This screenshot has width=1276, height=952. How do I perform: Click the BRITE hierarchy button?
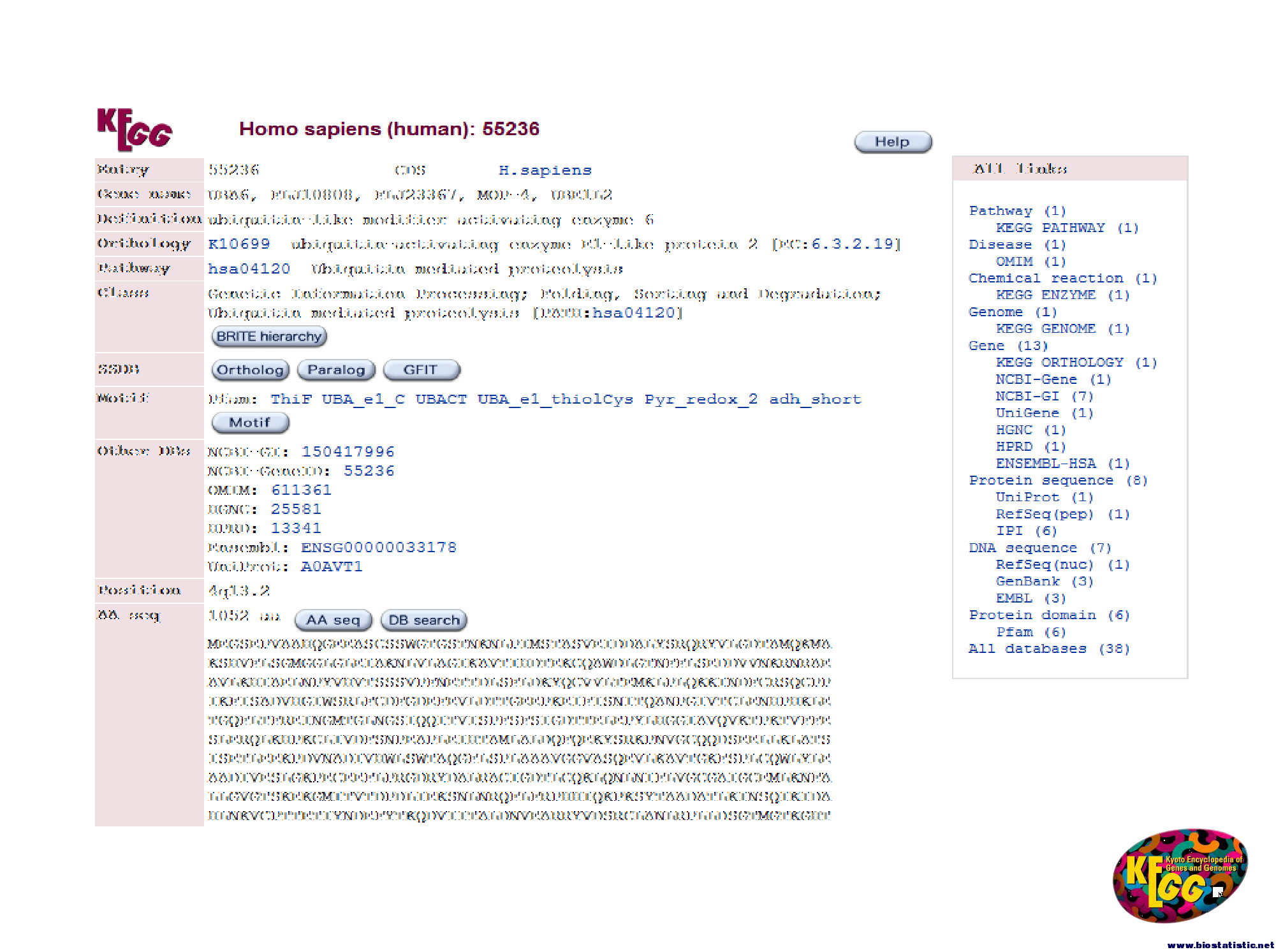(x=269, y=337)
